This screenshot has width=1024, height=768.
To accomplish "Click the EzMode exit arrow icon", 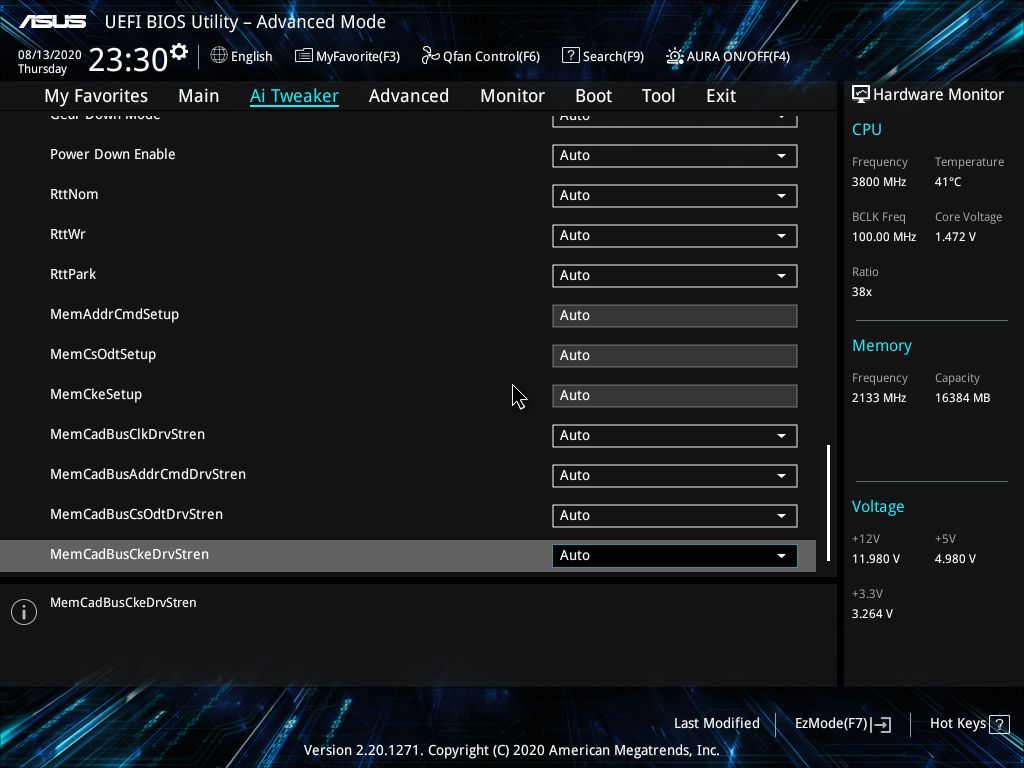I will (882, 724).
